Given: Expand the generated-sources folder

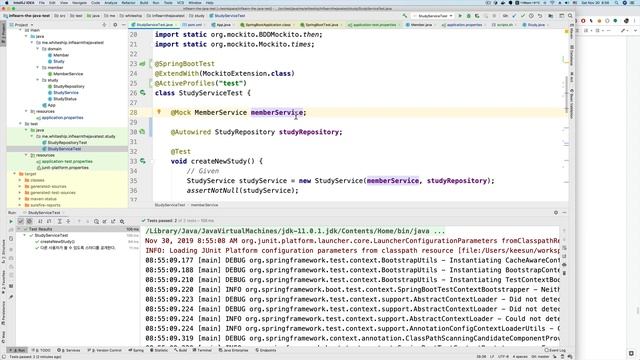Looking at the screenshot, I should click(20, 186).
